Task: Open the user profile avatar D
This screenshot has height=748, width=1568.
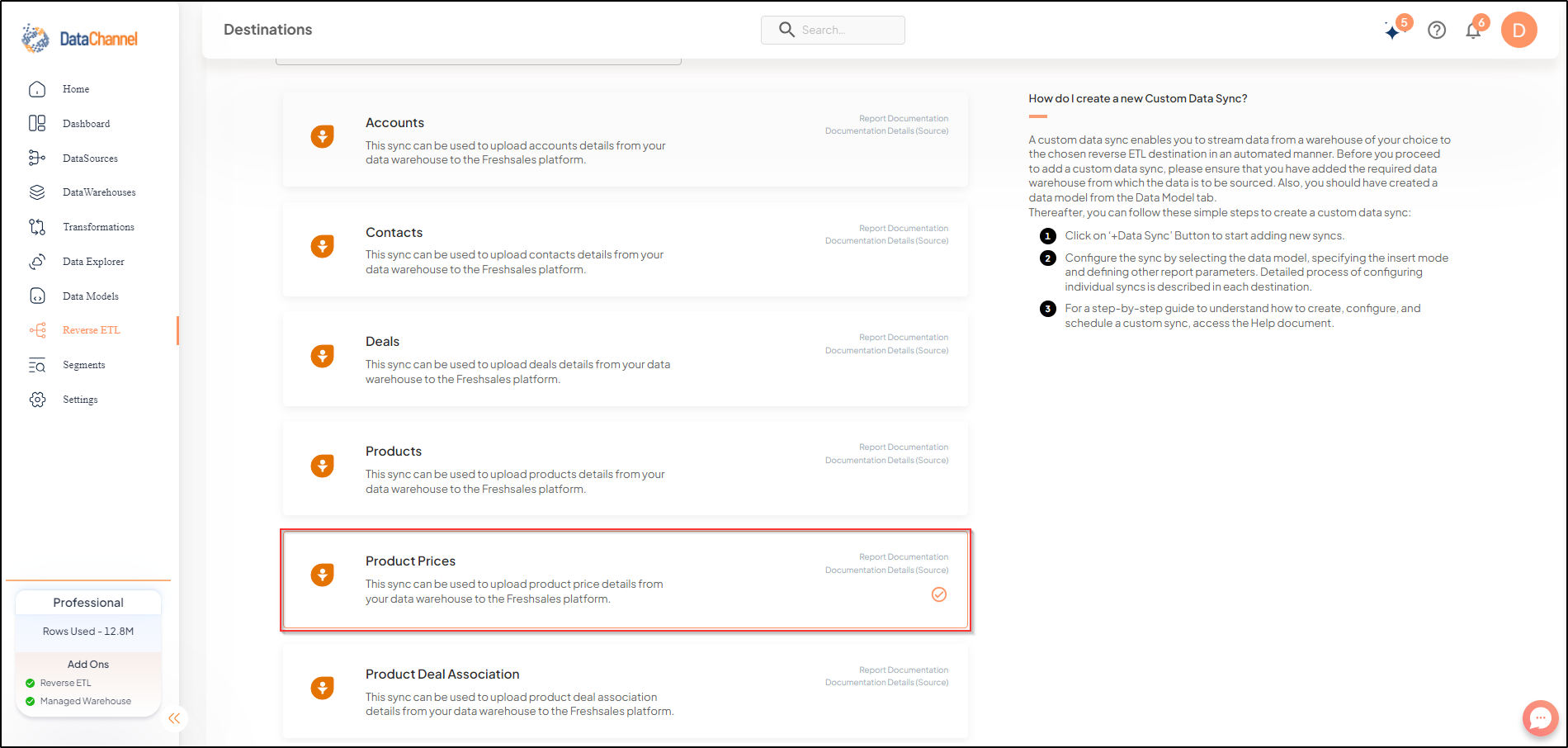Action: [1518, 30]
